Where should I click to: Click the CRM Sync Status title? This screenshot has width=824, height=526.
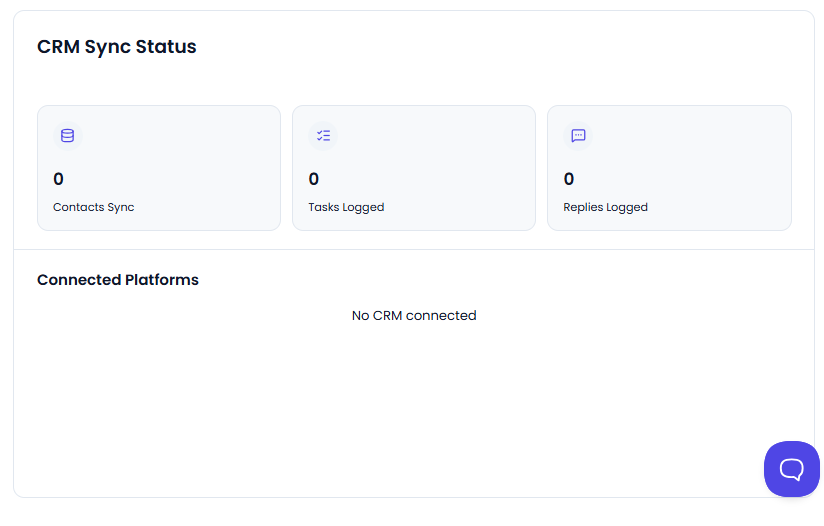pyautogui.click(x=117, y=47)
